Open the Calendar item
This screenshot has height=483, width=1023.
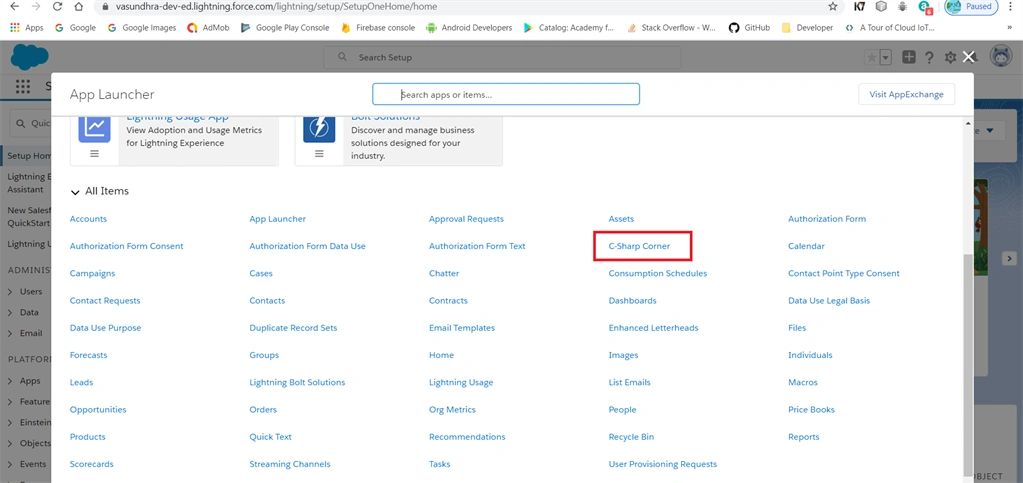[806, 246]
